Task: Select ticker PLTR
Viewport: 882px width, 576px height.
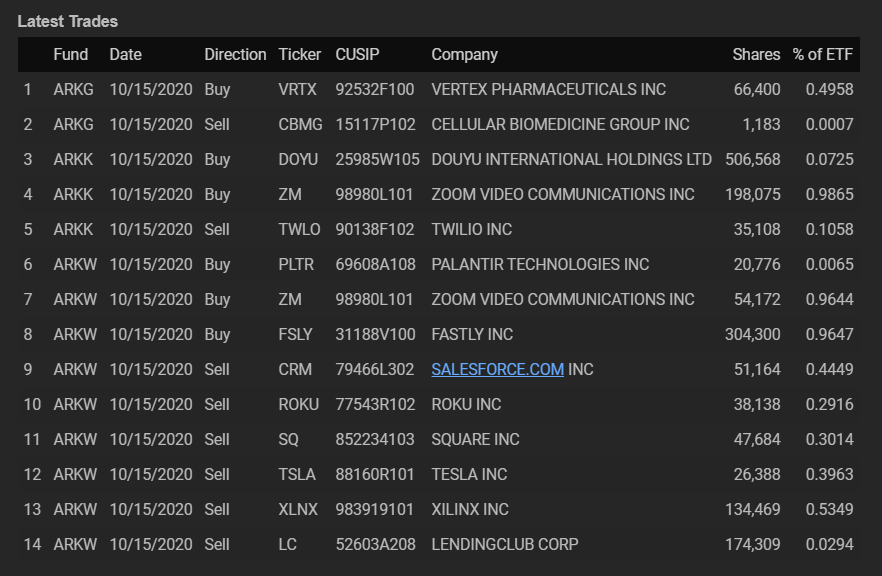Action: click(296, 264)
